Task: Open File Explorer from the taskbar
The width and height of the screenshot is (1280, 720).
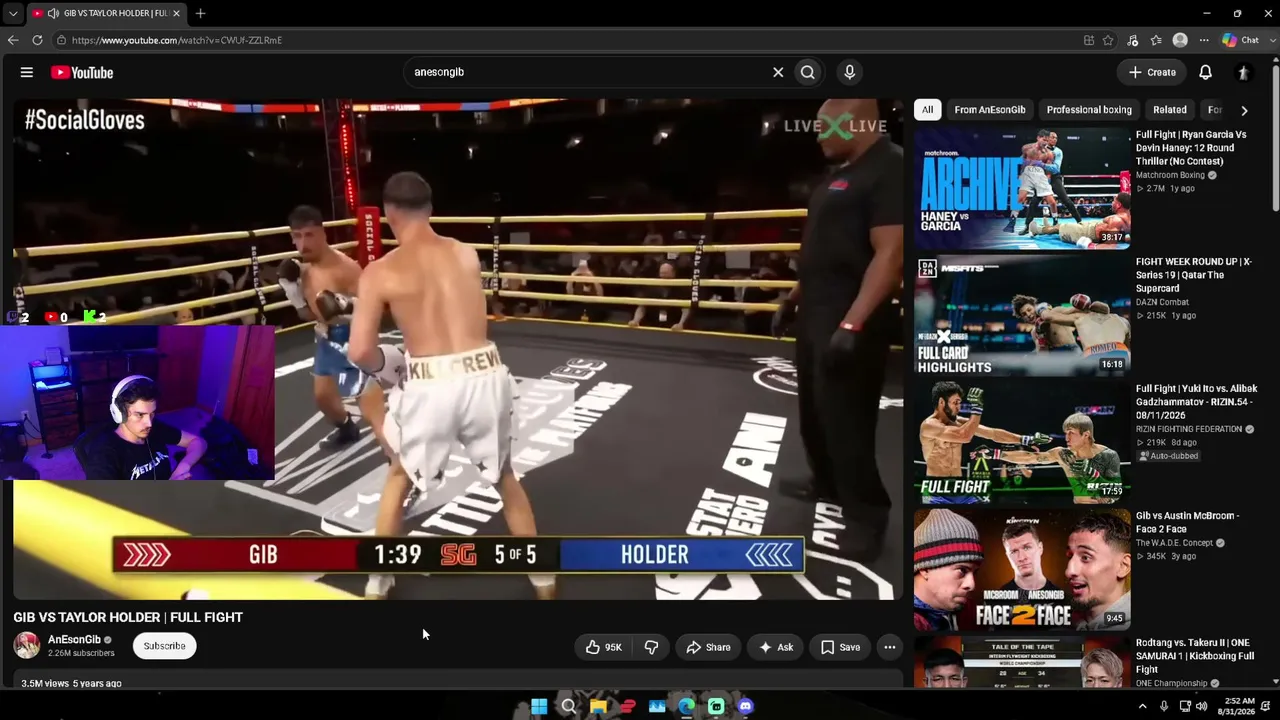Action: [598, 706]
